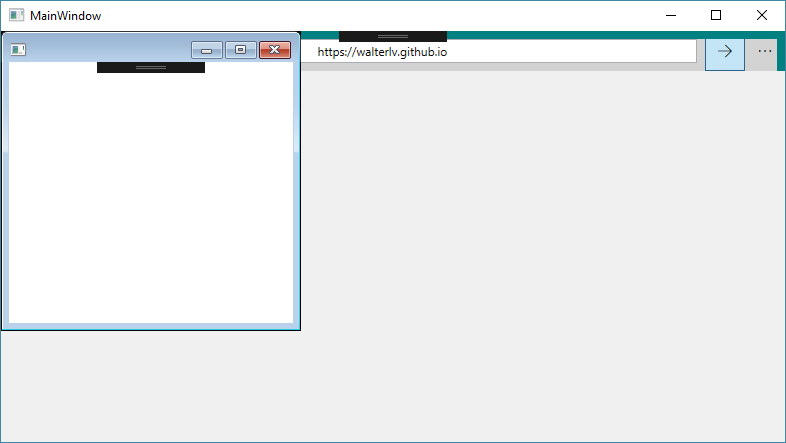Click the MainWindow title bar app icon
Viewport: 786px width, 443px height.
click(x=17, y=15)
